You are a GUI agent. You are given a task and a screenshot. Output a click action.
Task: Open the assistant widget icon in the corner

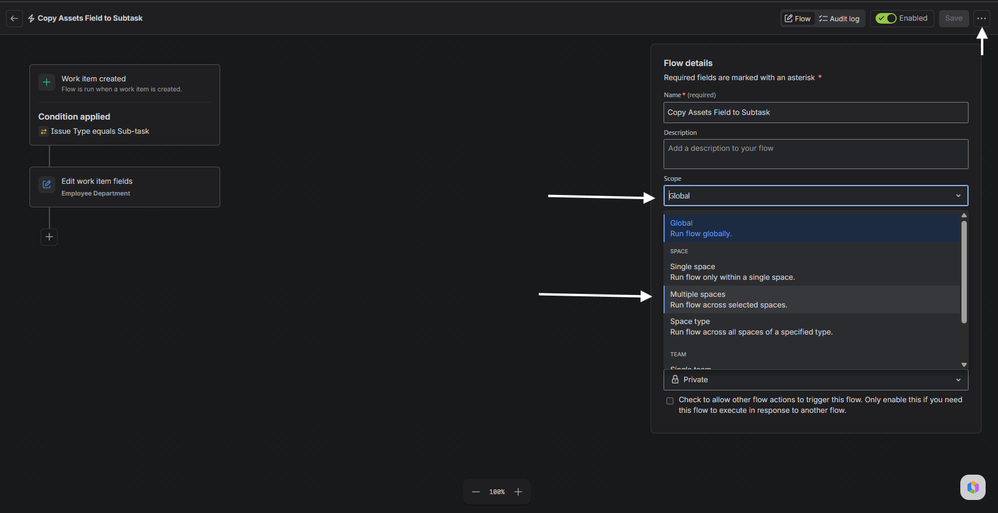point(973,488)
